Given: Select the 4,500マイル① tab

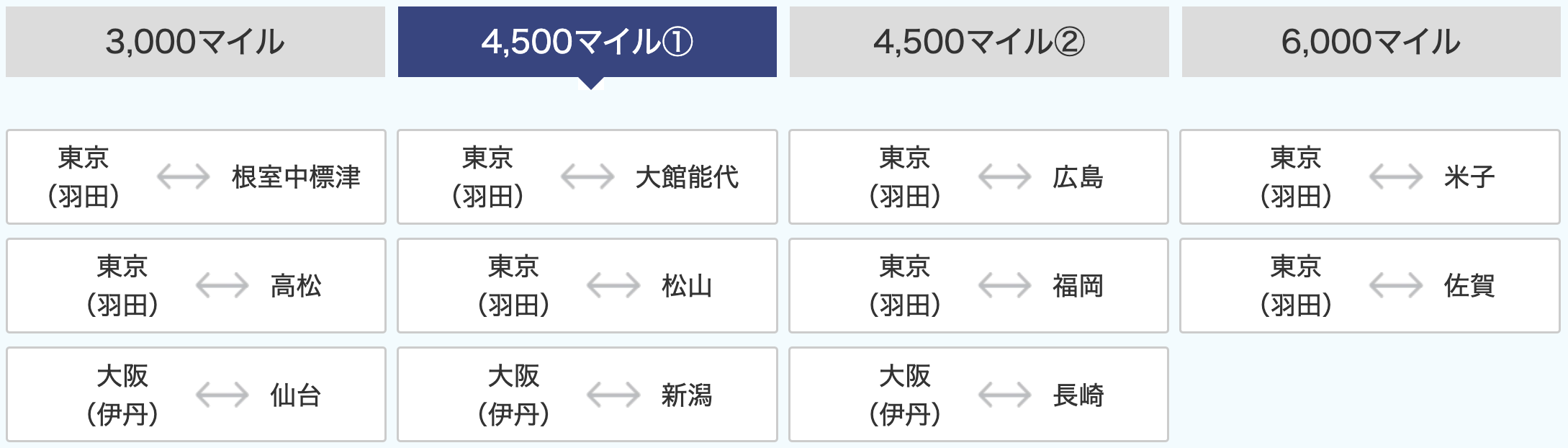Looking at the screenshot, I should point(587,42).
